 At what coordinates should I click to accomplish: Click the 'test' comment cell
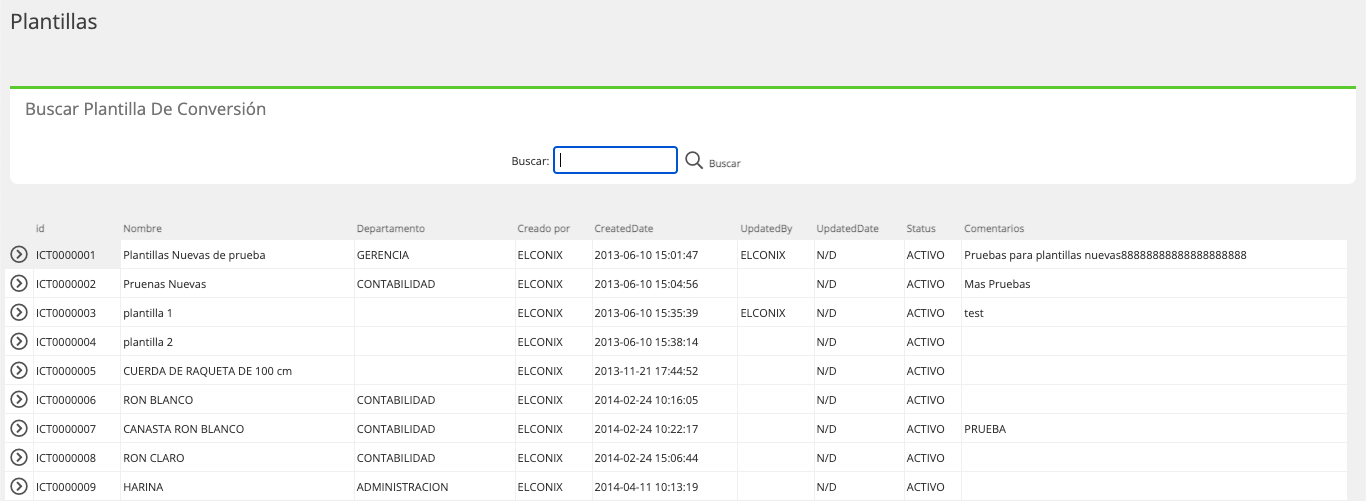1154,313
